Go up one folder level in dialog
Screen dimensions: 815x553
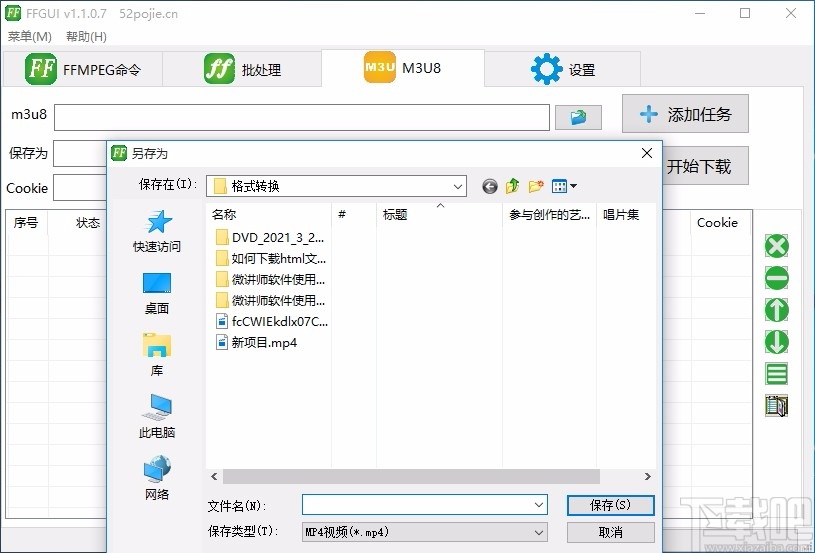512,186
